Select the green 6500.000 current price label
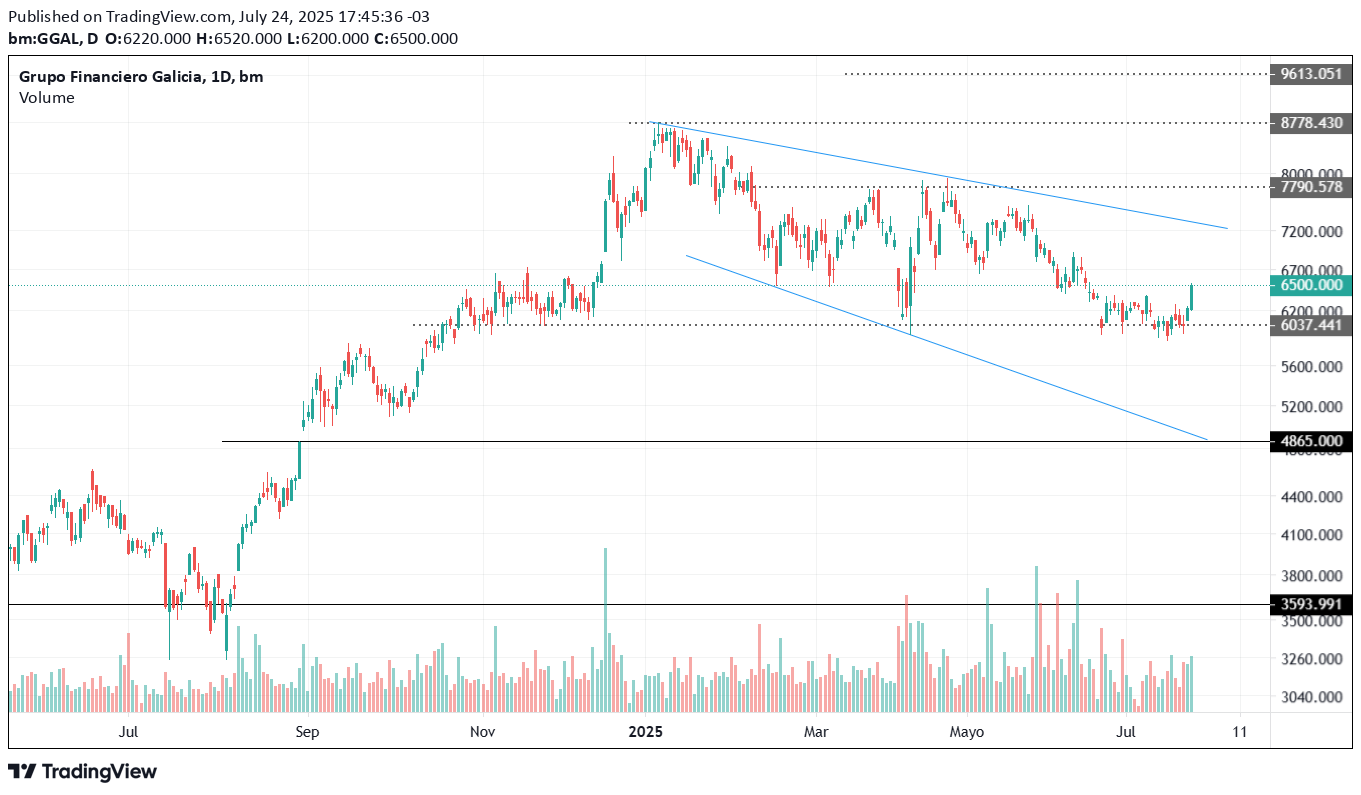Screen dimensions: 1361x795 [x=1311, y=285]
